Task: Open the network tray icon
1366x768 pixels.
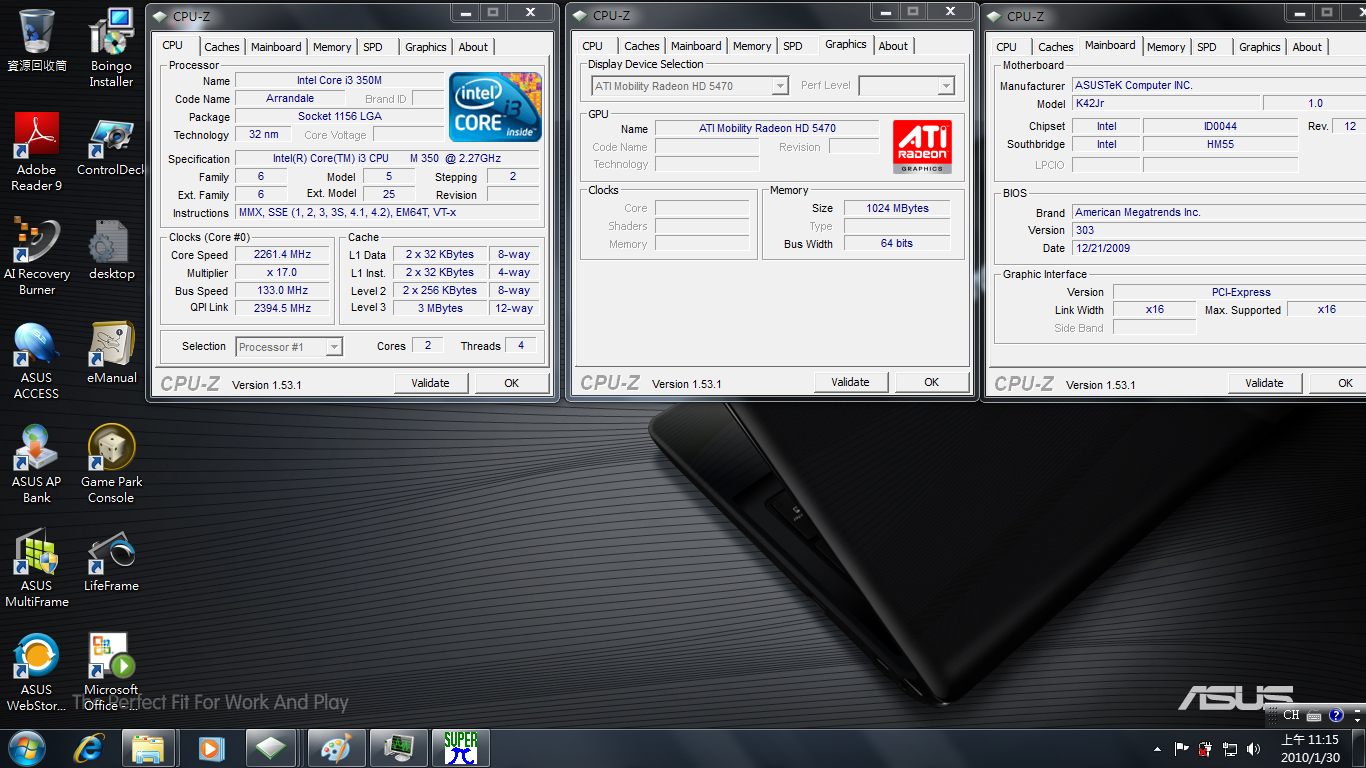Action: [1229, 748]
